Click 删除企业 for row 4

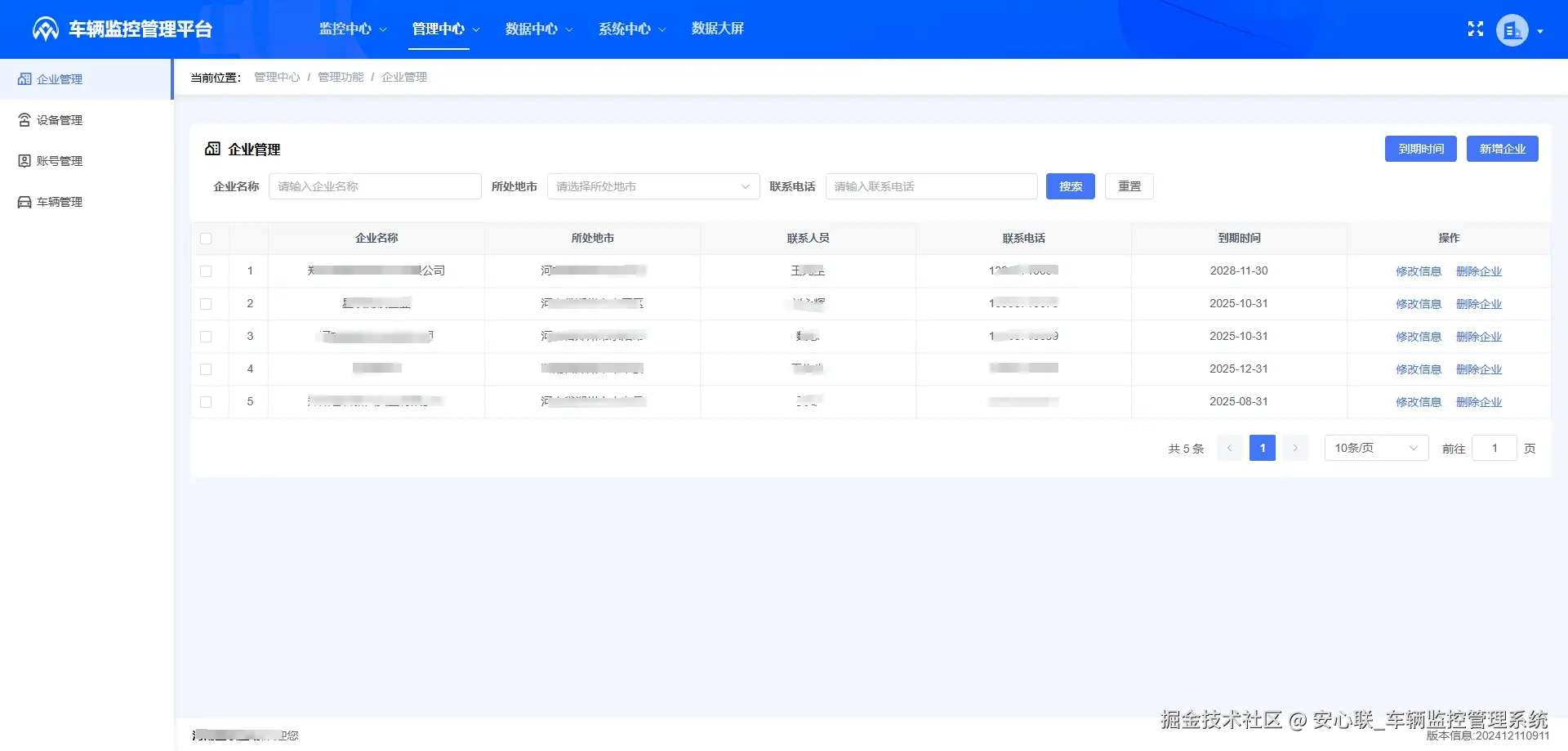pos(1479,369)
